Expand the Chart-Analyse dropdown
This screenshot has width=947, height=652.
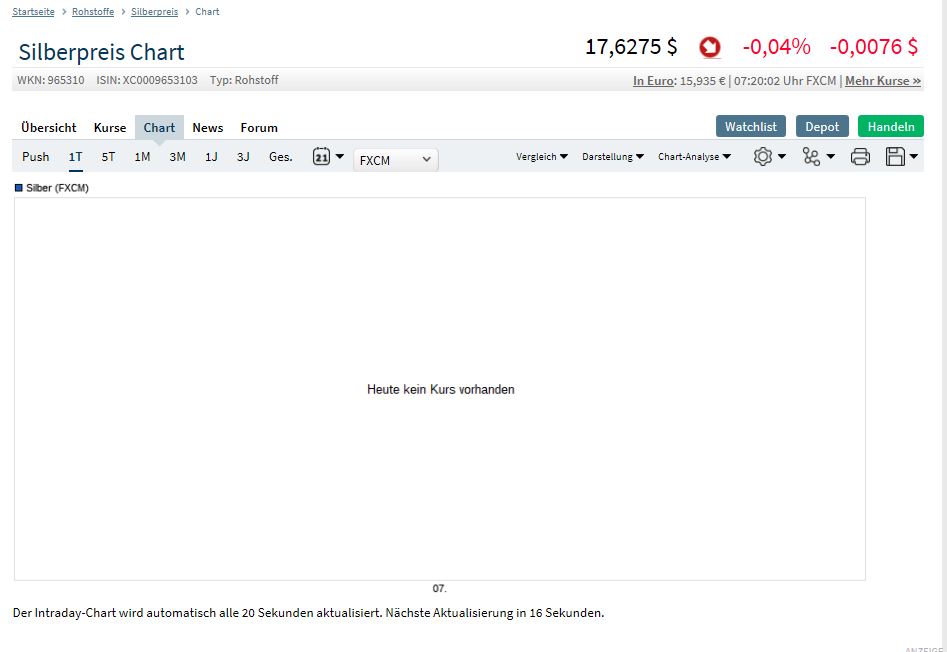695,156
